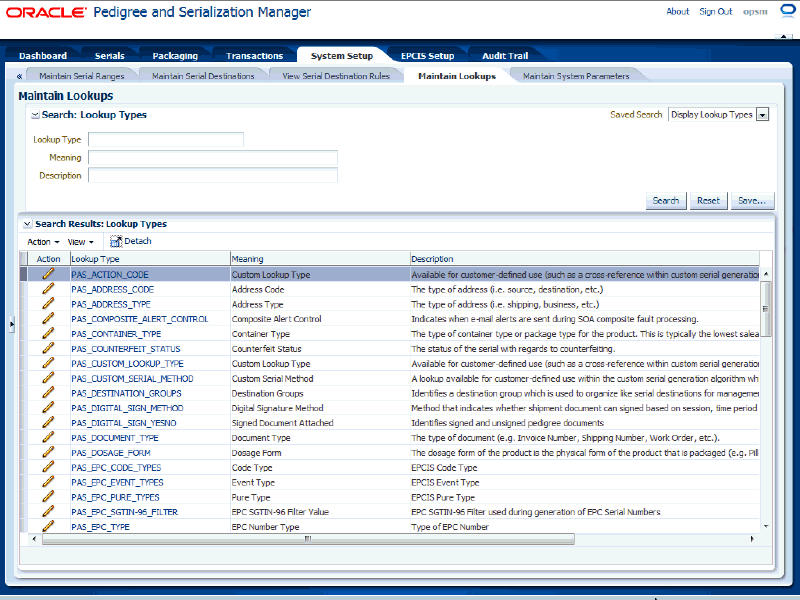Open the Maintain Serial Ranges subtab

[x=82, y=76]
